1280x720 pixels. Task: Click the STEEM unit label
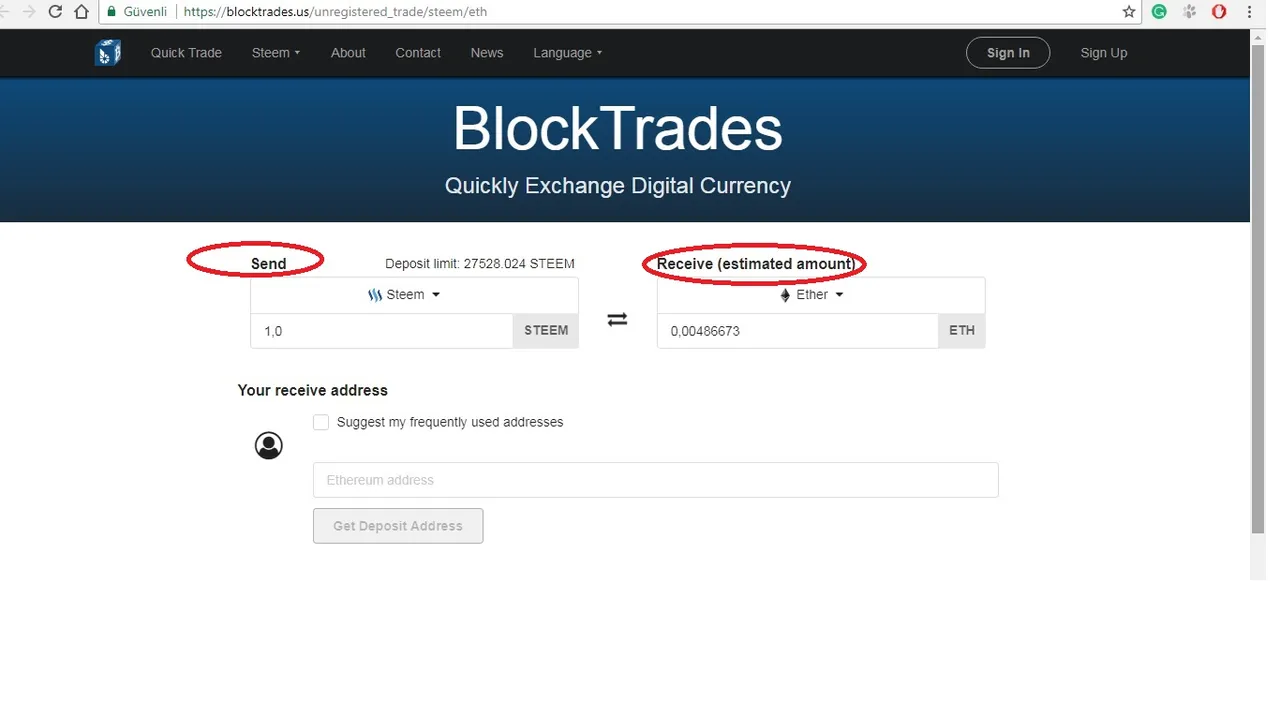[546, 331]
